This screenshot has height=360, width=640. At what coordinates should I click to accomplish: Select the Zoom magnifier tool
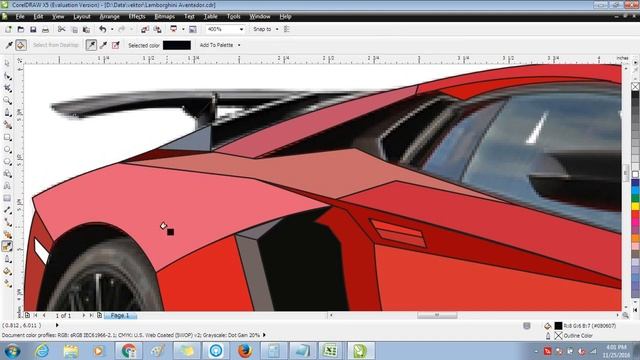[7, 100]
